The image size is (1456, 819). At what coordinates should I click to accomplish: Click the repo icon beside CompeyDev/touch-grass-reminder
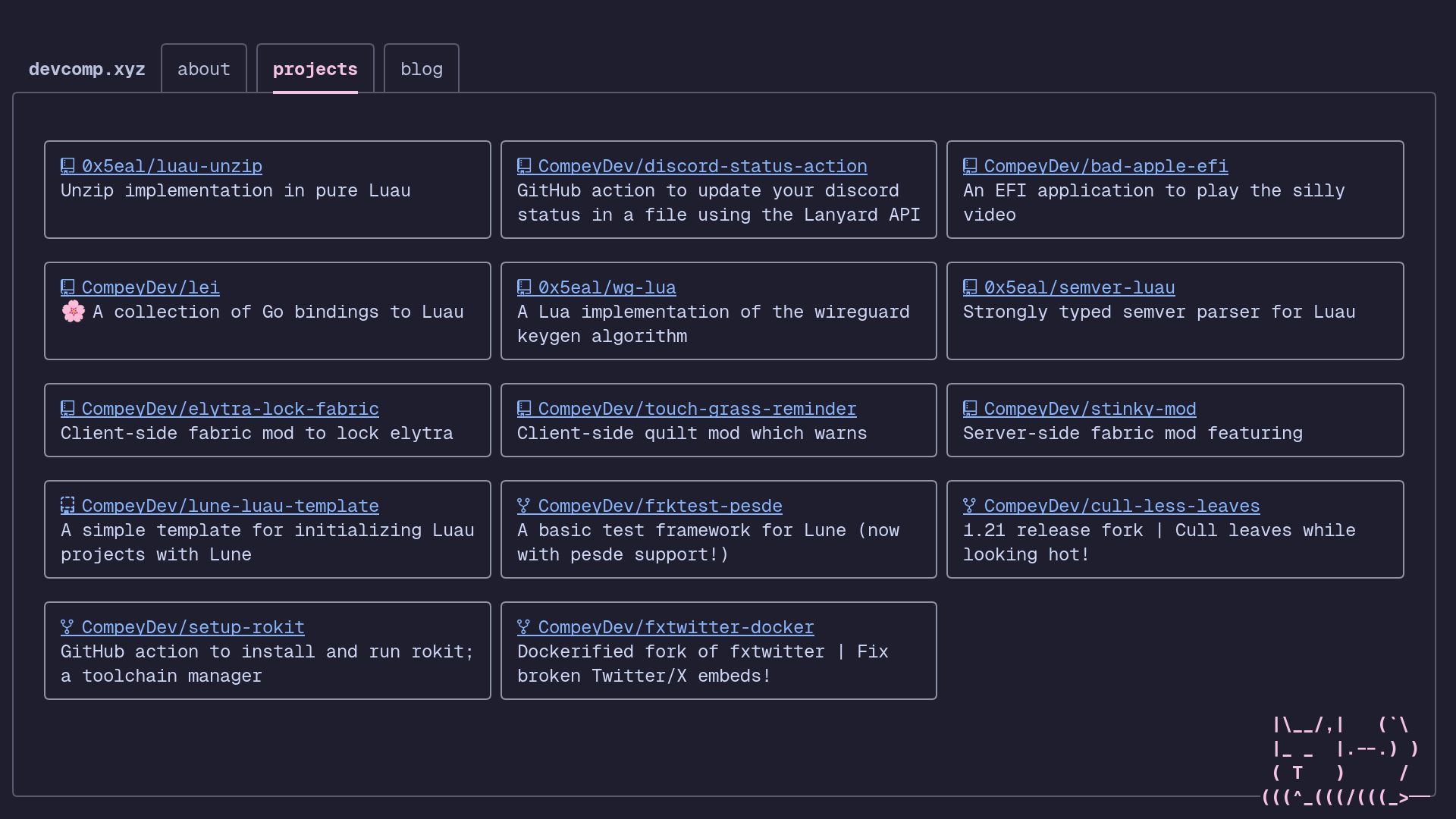tap(524, 408)
